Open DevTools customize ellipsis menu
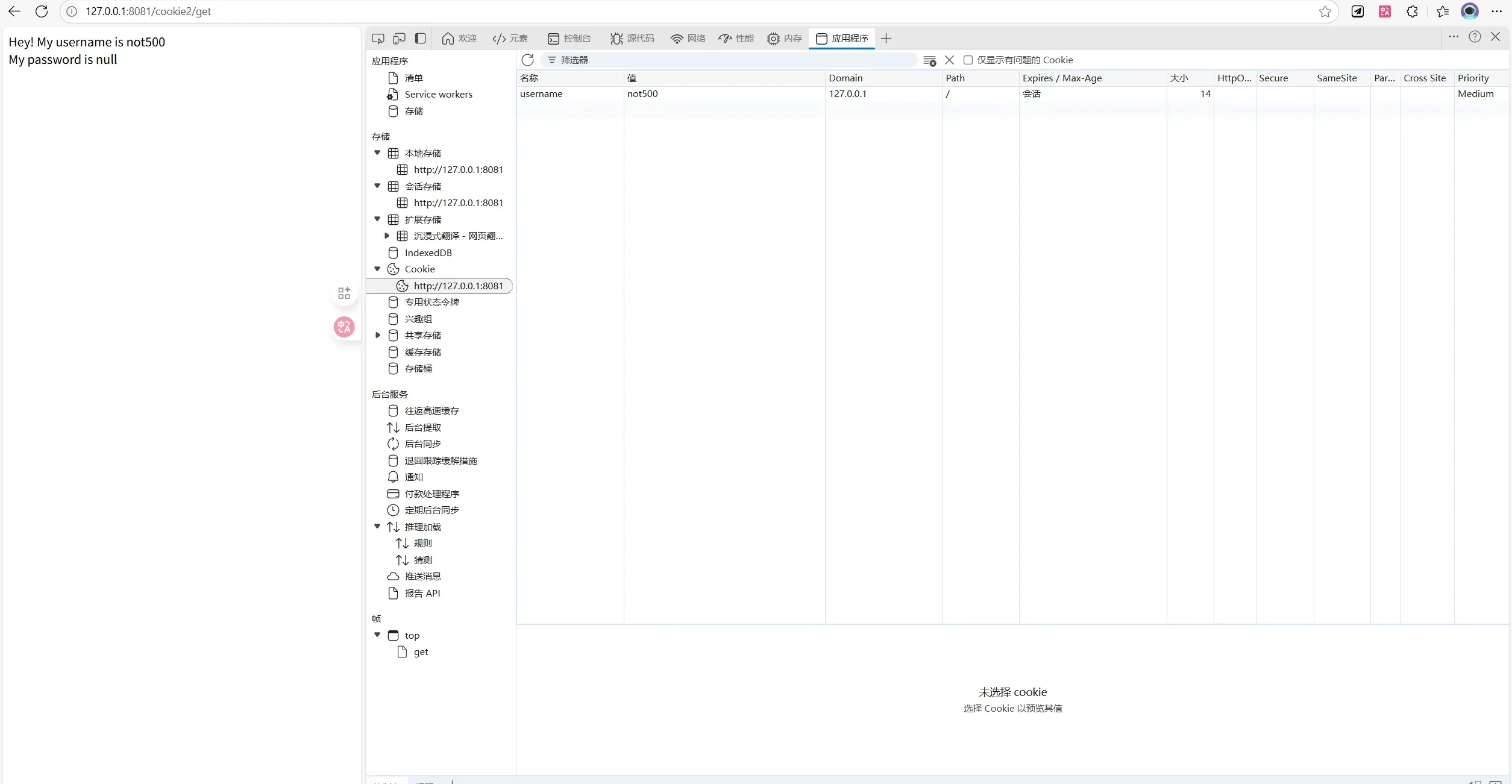The height and width of the screenshot is (784, 1512). pos(1454,37)
